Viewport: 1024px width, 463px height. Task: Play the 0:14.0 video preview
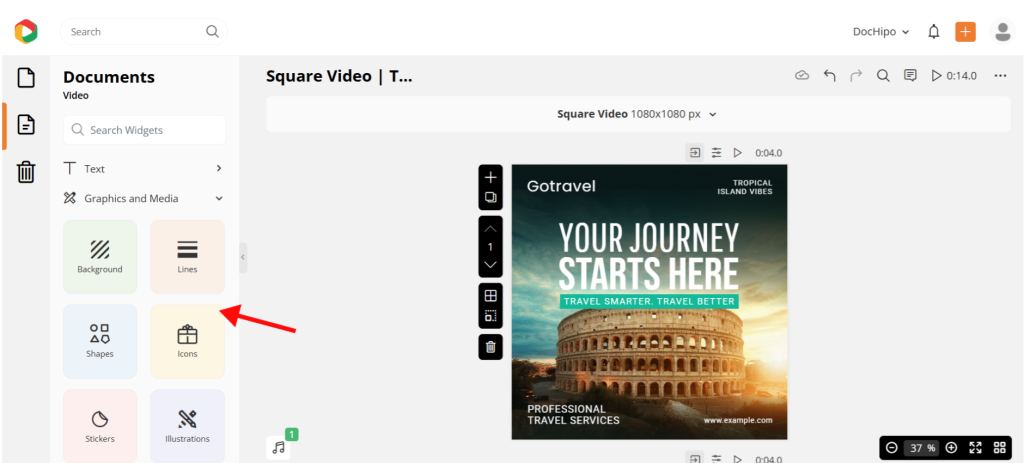click(x=954, y=76)
